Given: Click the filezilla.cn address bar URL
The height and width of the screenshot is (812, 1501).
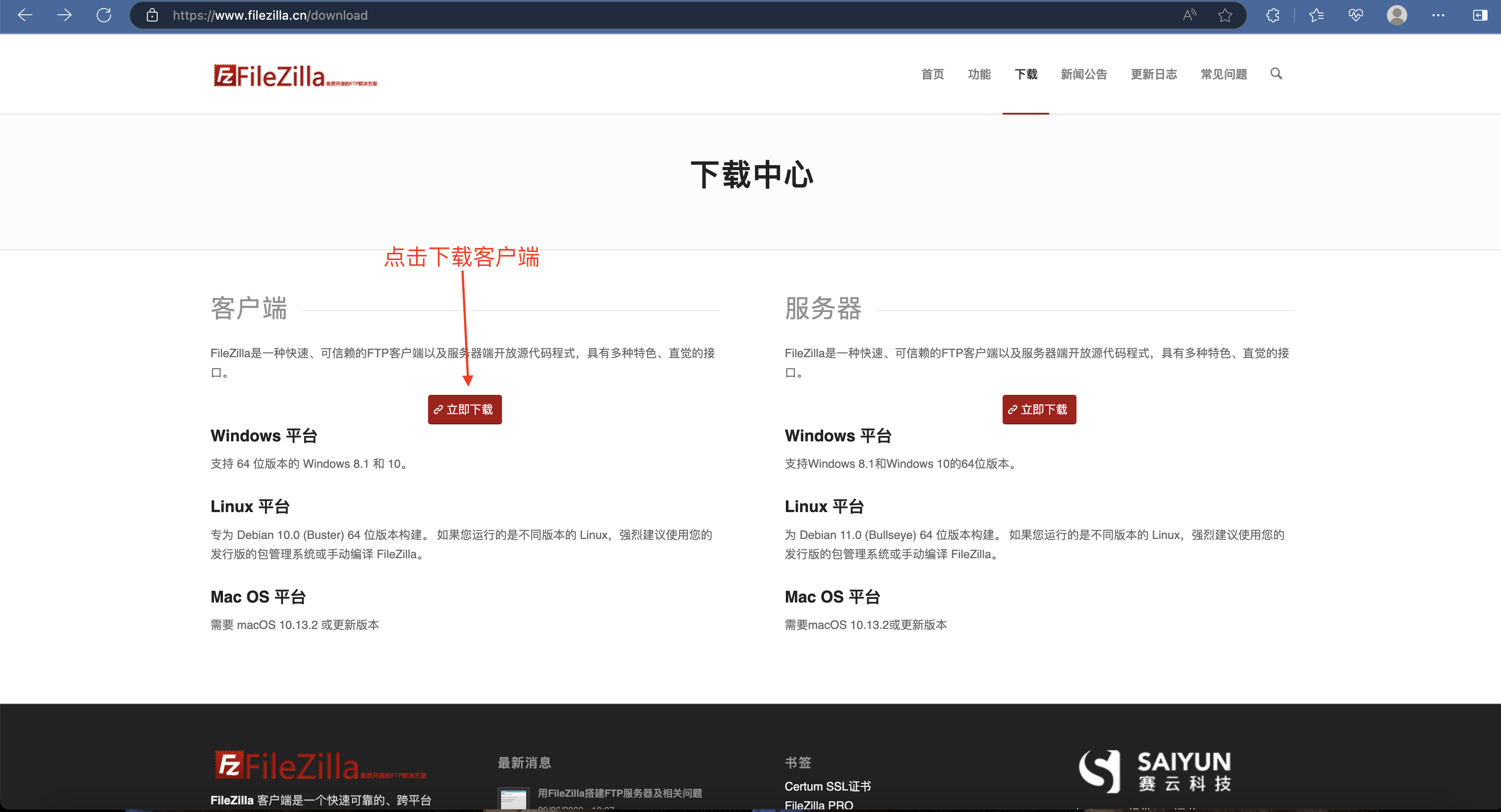Looking at the screenshot, I should click(x=270, y=15).
